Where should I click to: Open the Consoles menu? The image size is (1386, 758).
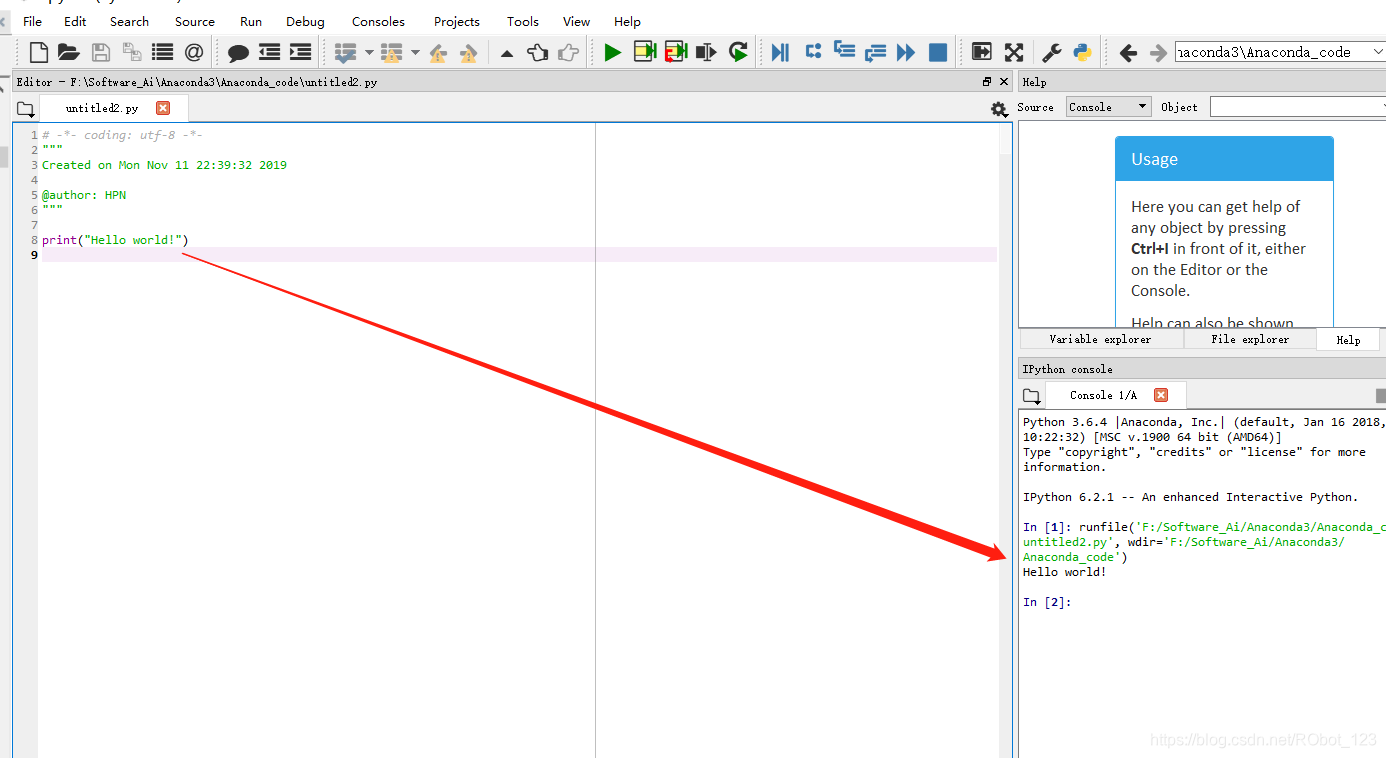(378, 21)
